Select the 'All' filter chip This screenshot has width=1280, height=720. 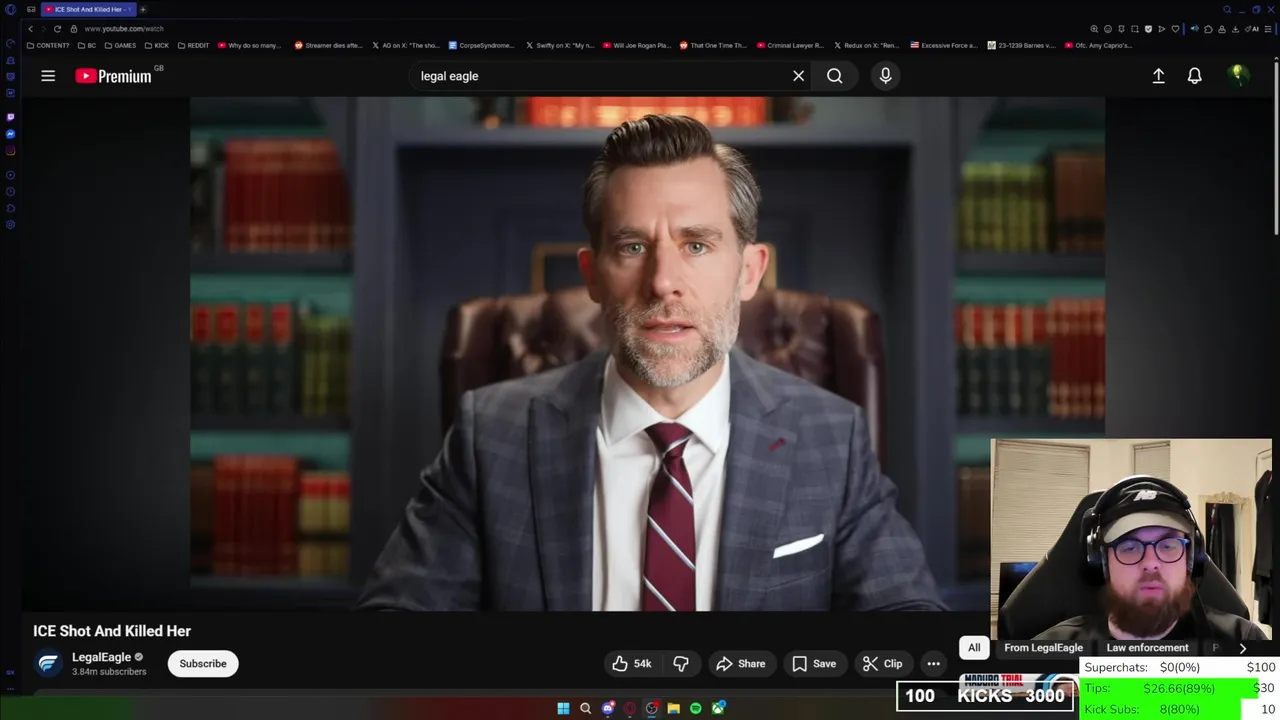point(974,647)
